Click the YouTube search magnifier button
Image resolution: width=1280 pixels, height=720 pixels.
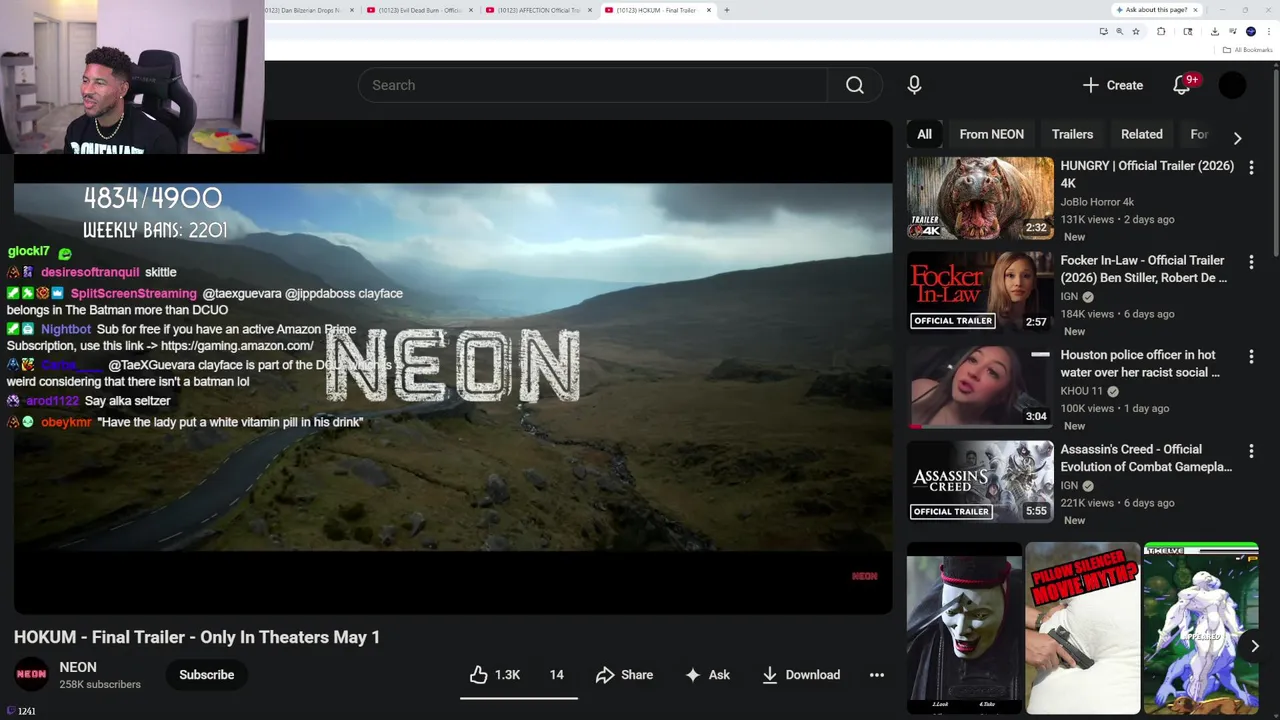[x=855, y=85]
